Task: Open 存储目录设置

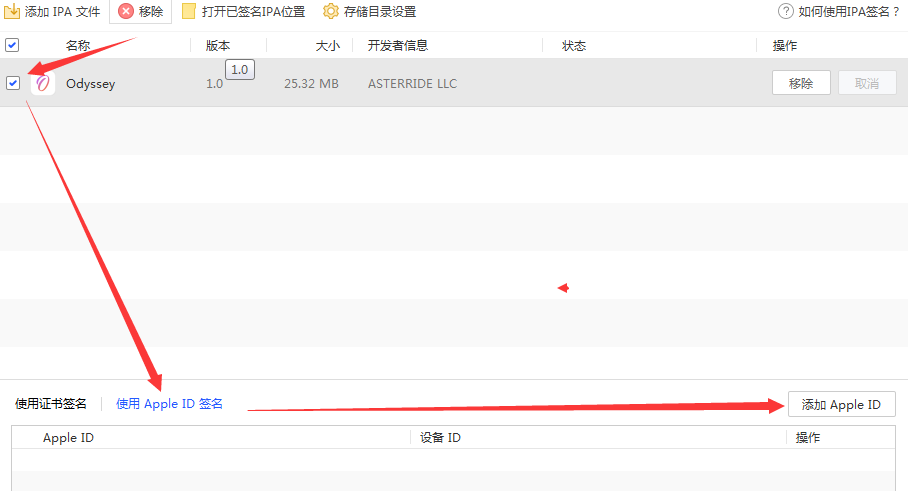Action: pos(380,12)
